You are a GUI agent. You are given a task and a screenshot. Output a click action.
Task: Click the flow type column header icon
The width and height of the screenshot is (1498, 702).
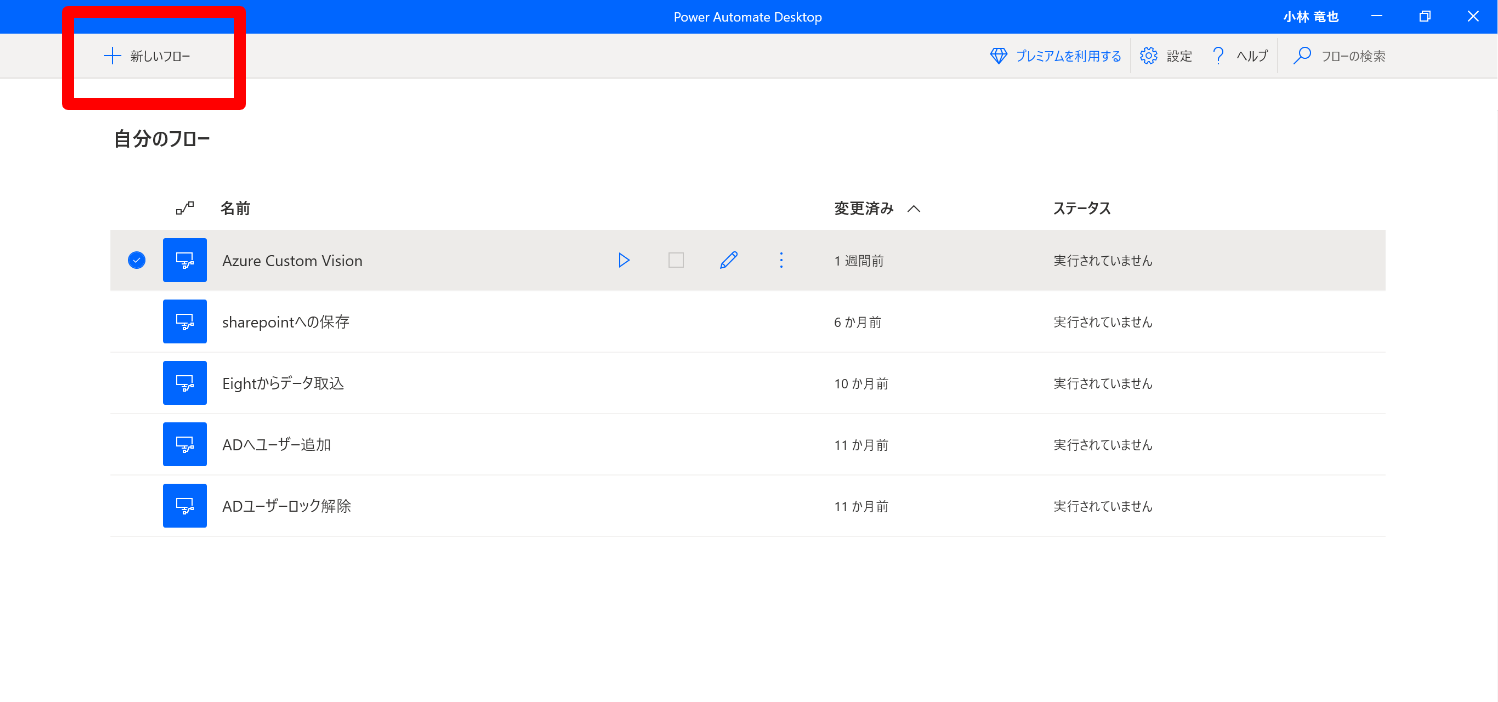185,208
